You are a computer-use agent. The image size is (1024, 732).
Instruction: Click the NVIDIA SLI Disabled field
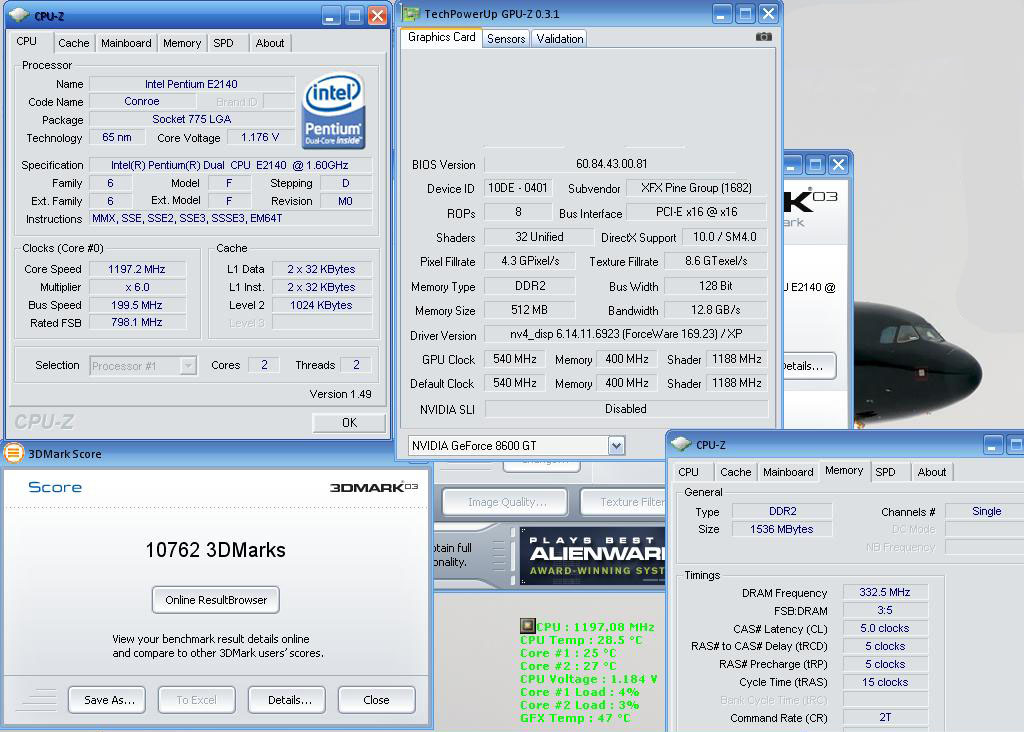coord(625,409)
